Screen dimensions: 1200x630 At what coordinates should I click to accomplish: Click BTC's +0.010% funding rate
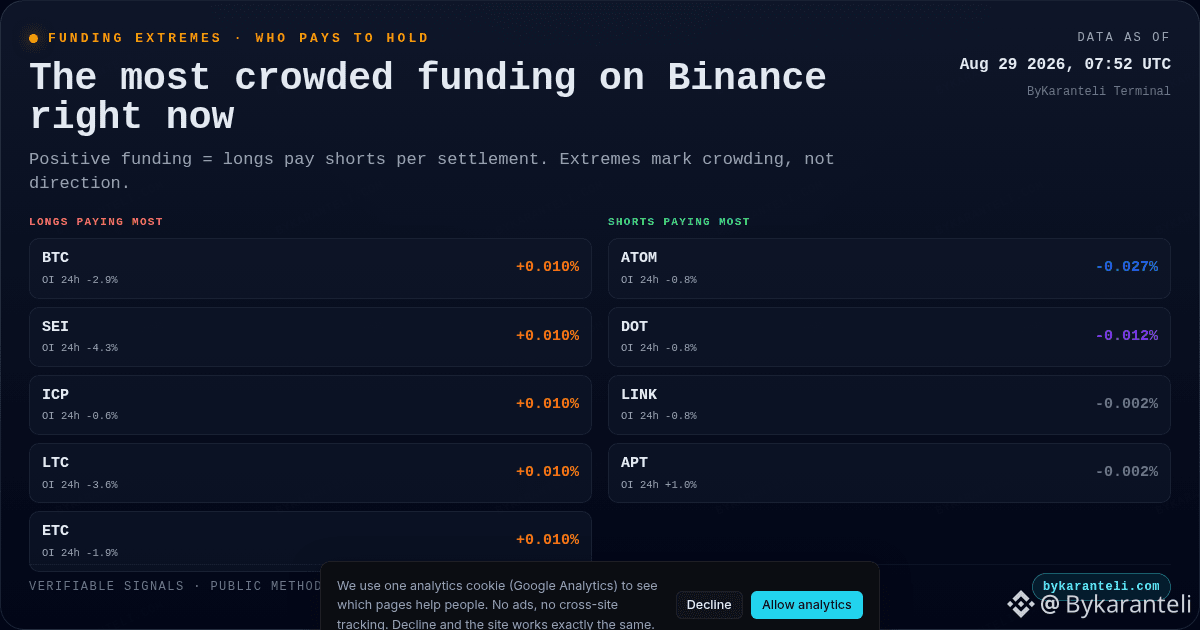(547, 267)
